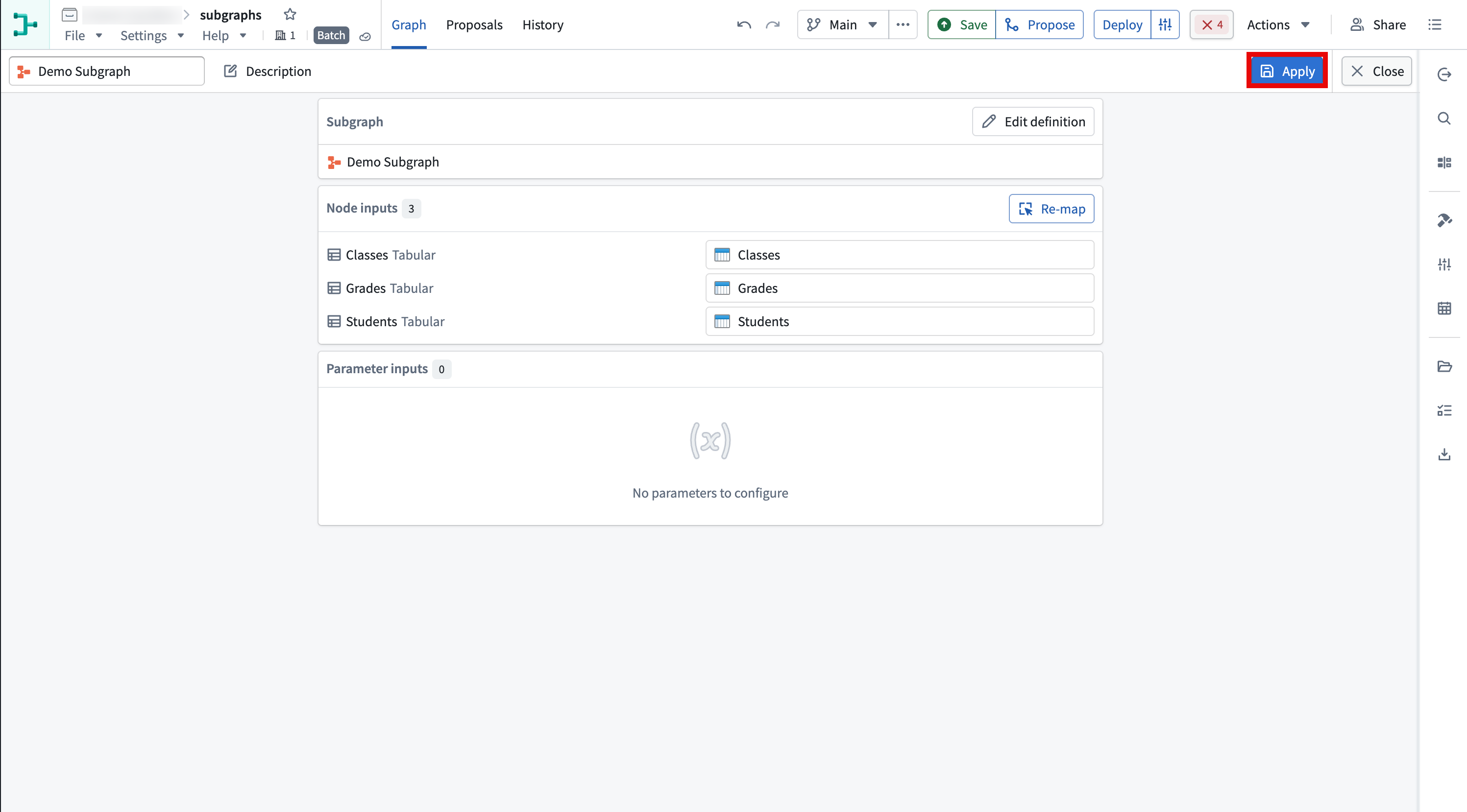Expand the Main branch dropdown

coord(843,24)
